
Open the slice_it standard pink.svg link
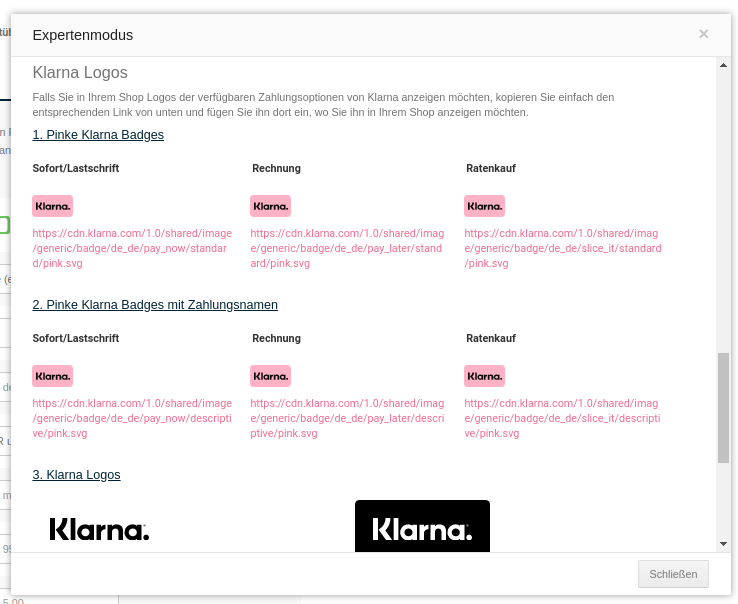point(562,248)
